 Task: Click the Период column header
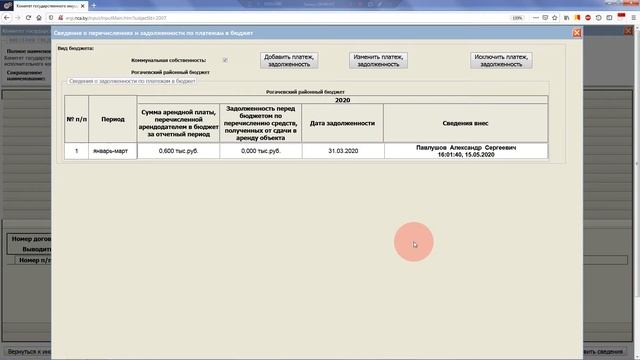click(x=113, y=119)
